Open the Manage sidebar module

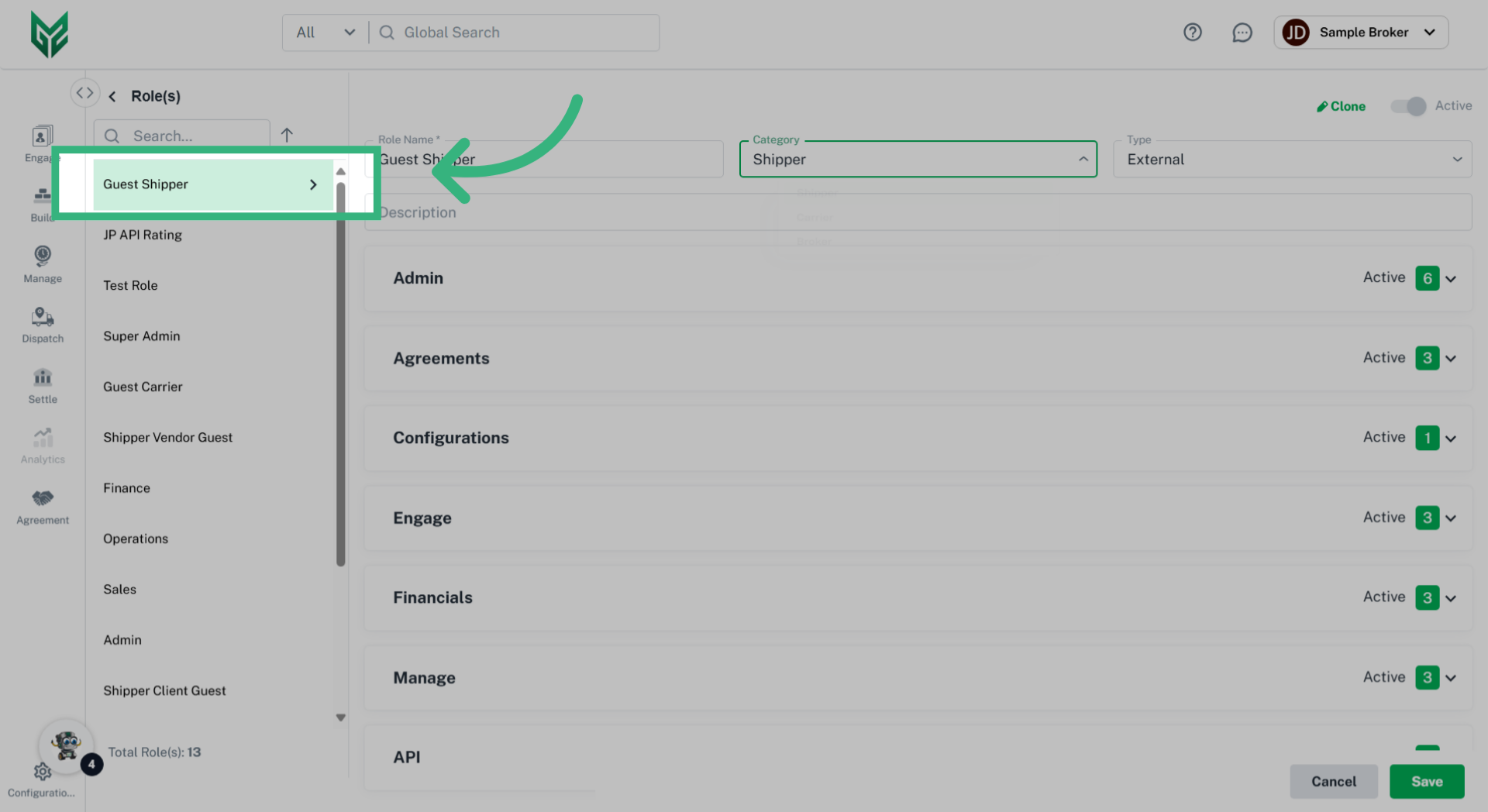click(x=43, y=263)
